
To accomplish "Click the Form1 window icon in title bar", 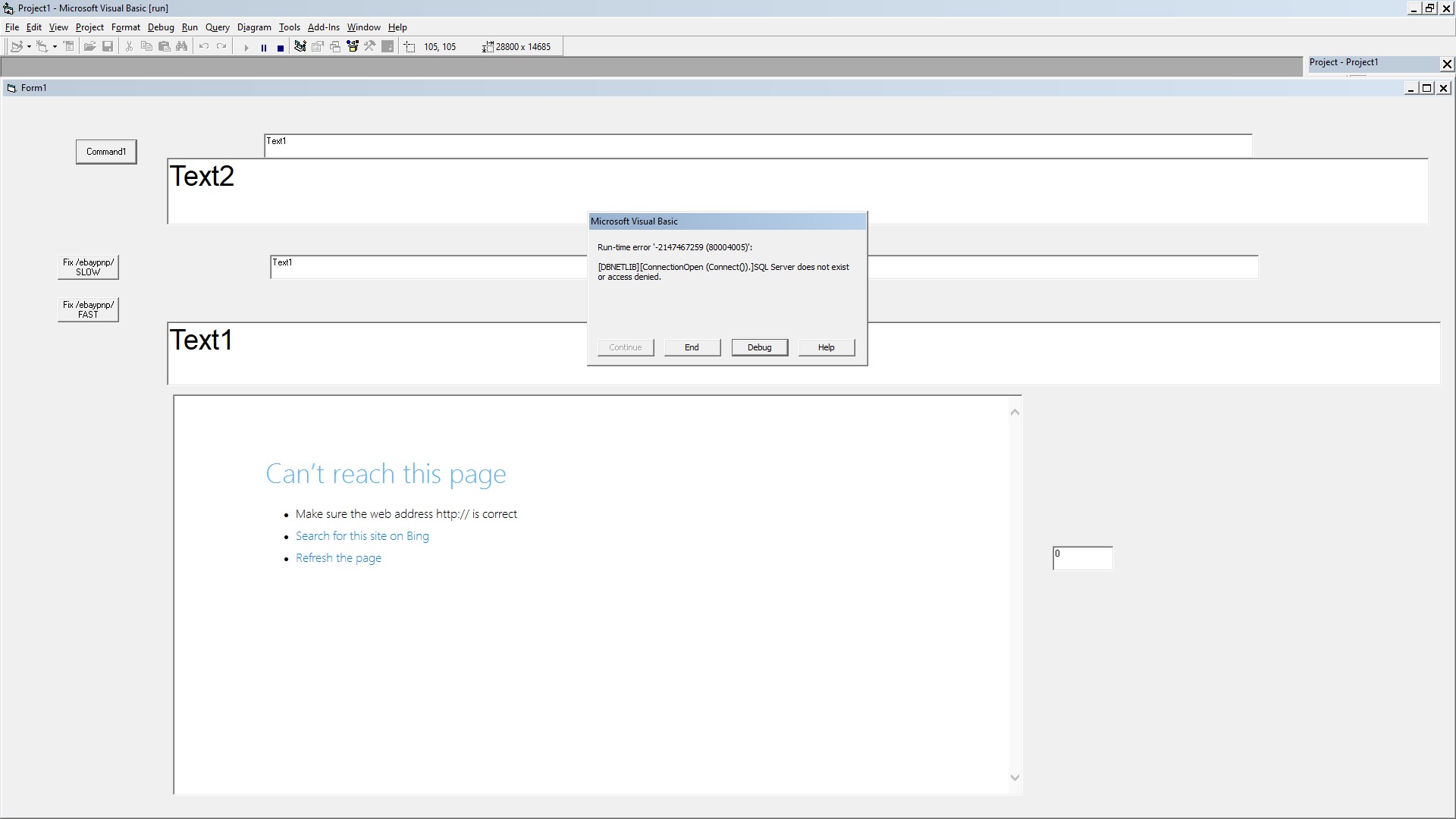I will click(x=11, y=88).
